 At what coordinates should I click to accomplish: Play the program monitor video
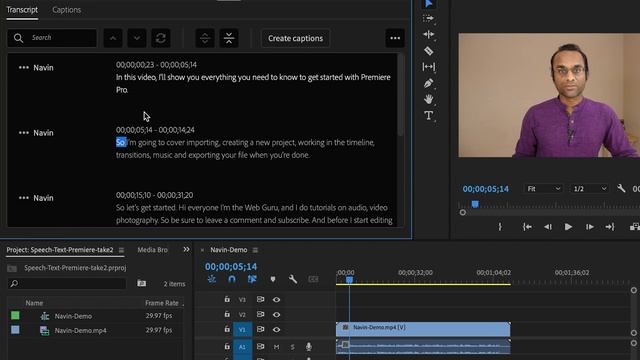pos(568,227)
